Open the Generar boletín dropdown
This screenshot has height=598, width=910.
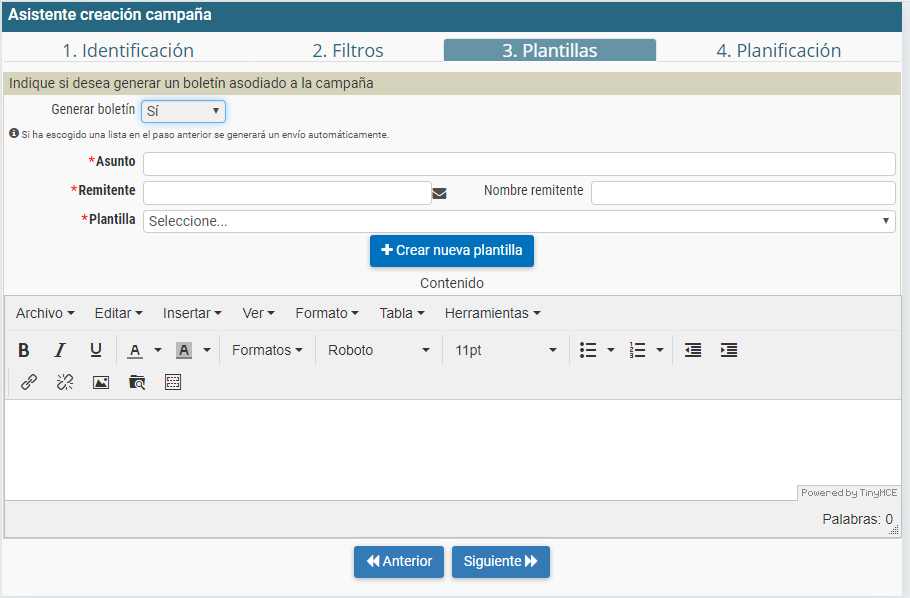pos(183,111)
